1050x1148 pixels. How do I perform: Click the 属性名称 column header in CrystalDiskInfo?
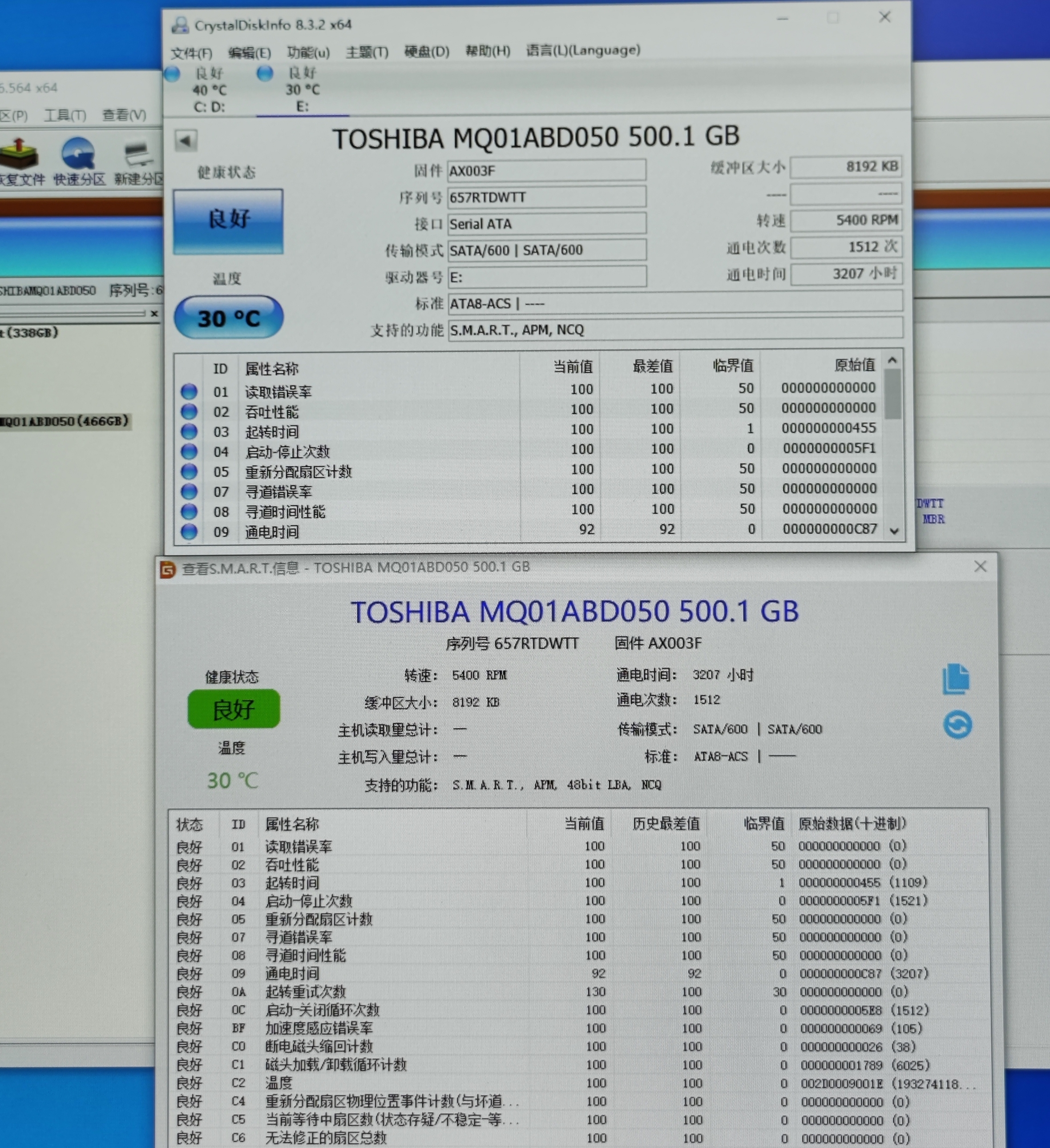click(x=272, y=368)
